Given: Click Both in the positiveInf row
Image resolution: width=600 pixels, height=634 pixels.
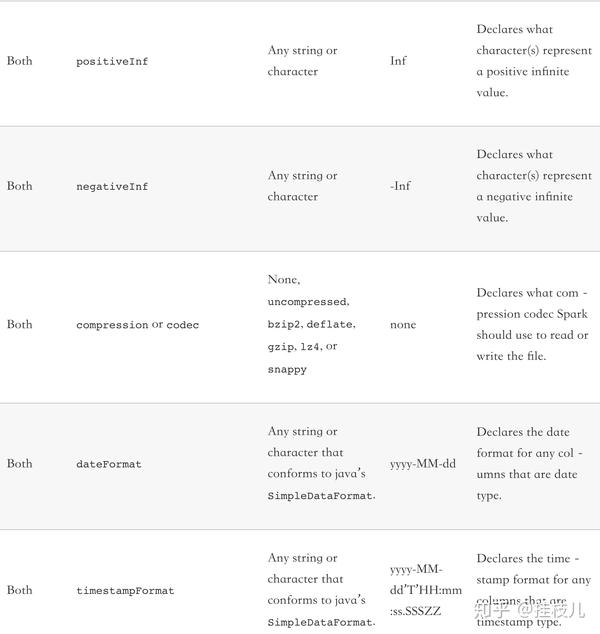Looking at the screenshot, I should (20, 61).
